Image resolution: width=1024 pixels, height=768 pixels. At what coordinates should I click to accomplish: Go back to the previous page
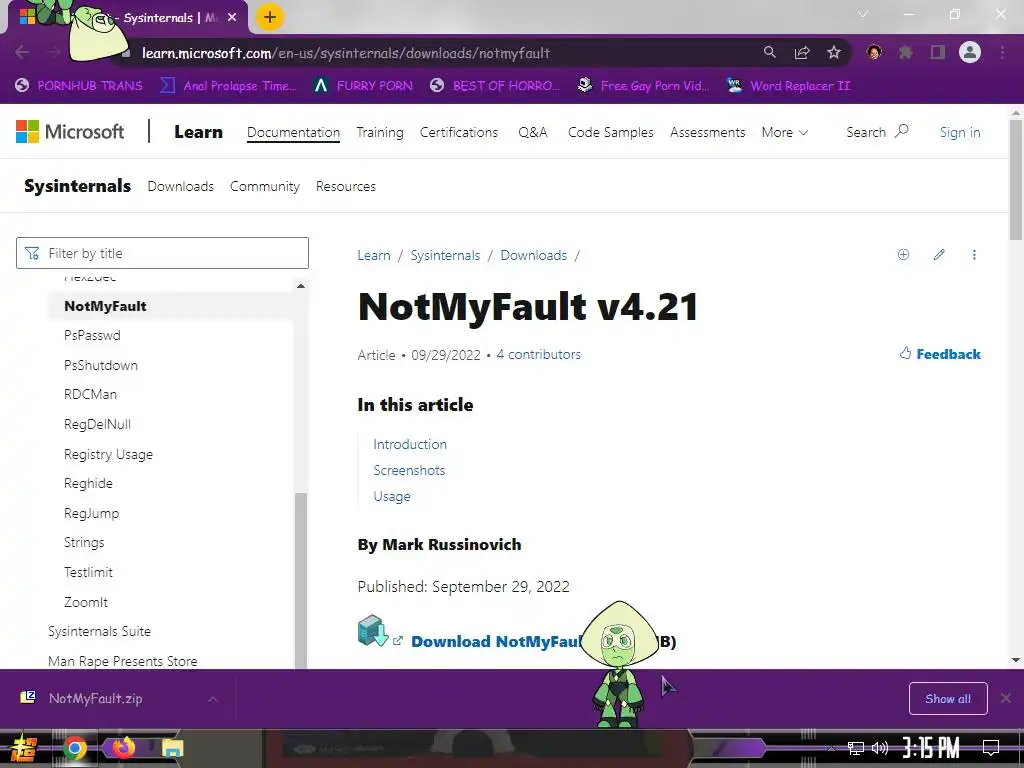(22, 52)
